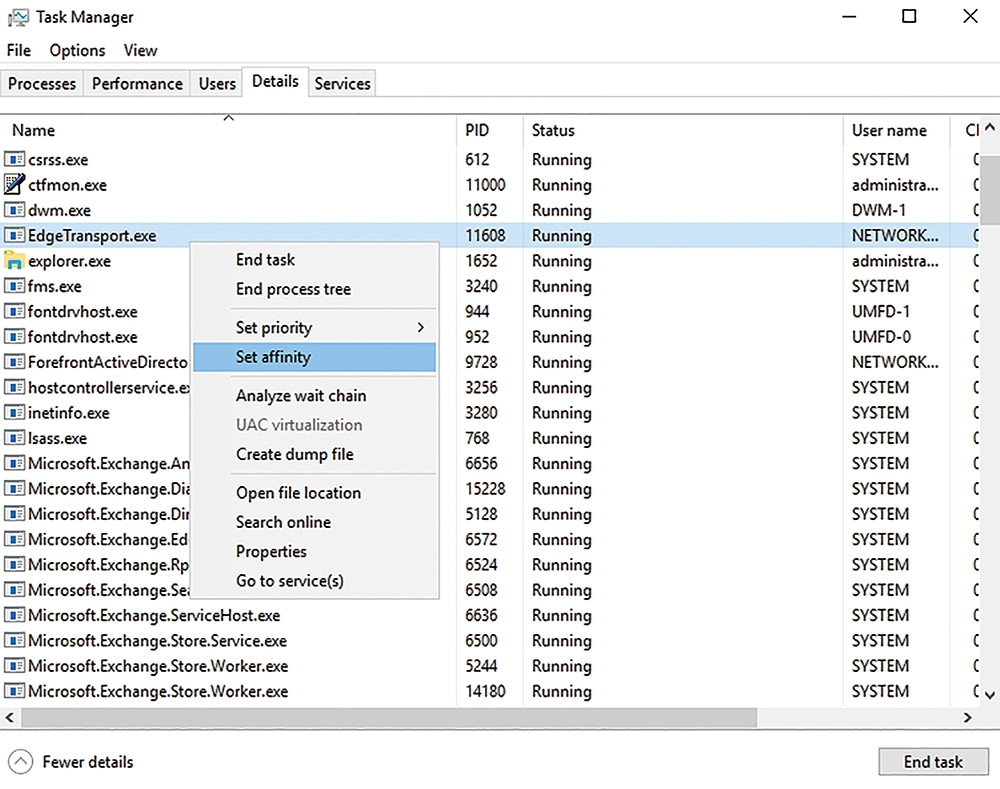Click the Task Manager title bar icon

click(x=18, y=18)
